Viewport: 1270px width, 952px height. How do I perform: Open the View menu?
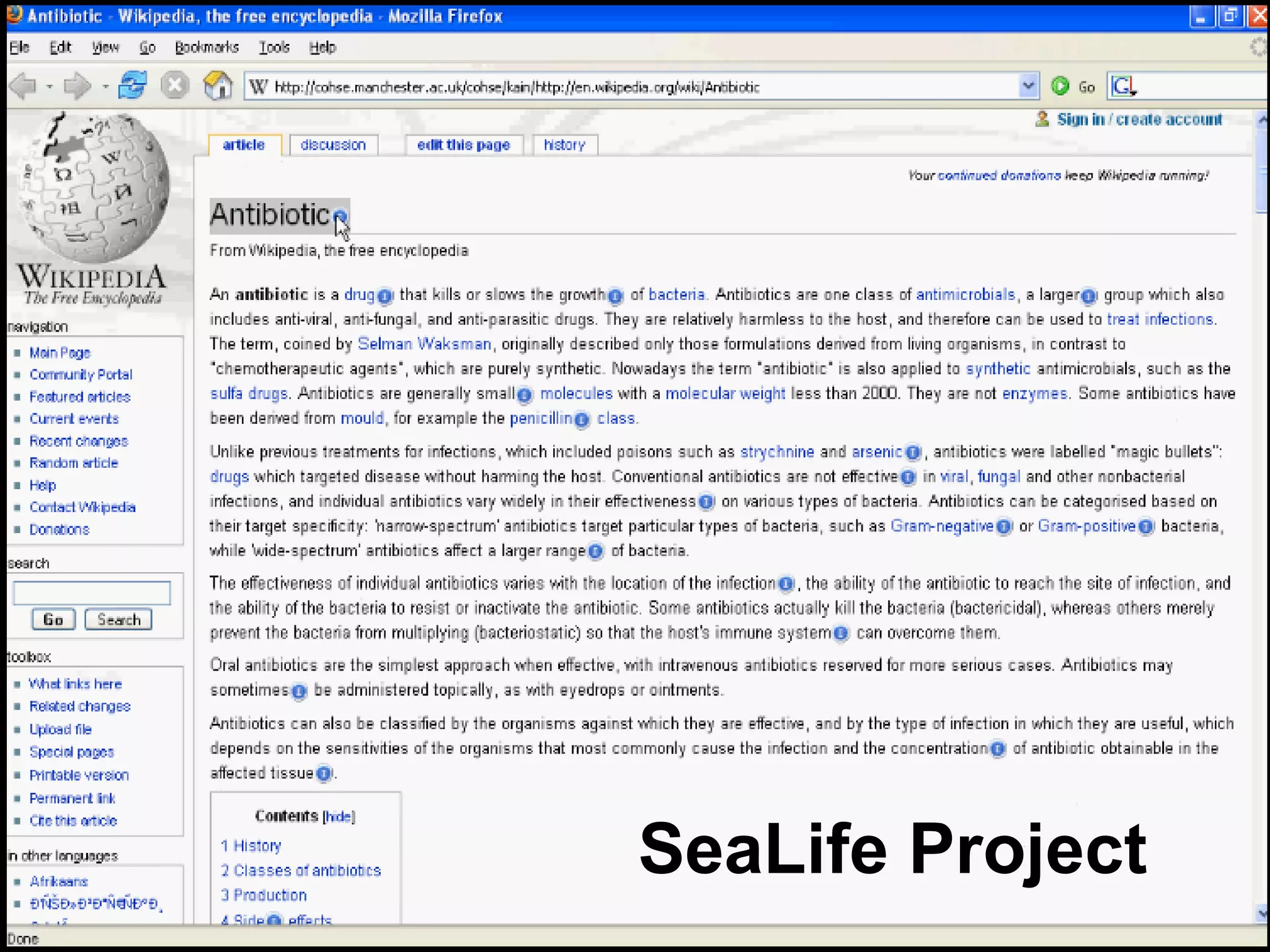pos(105,47)
